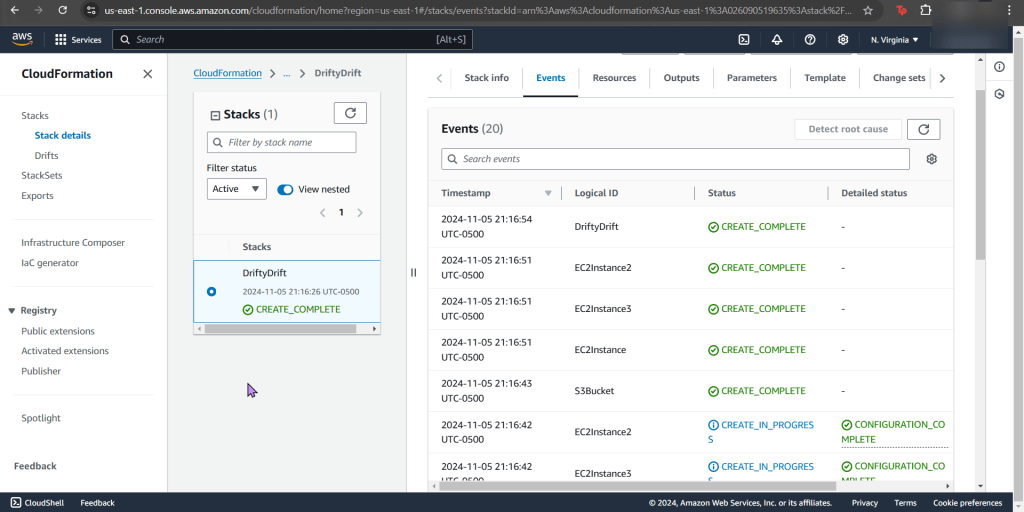Switch to the Template tab
The height and width of the screenshot is (512, 1024).
tap(824, 78)
